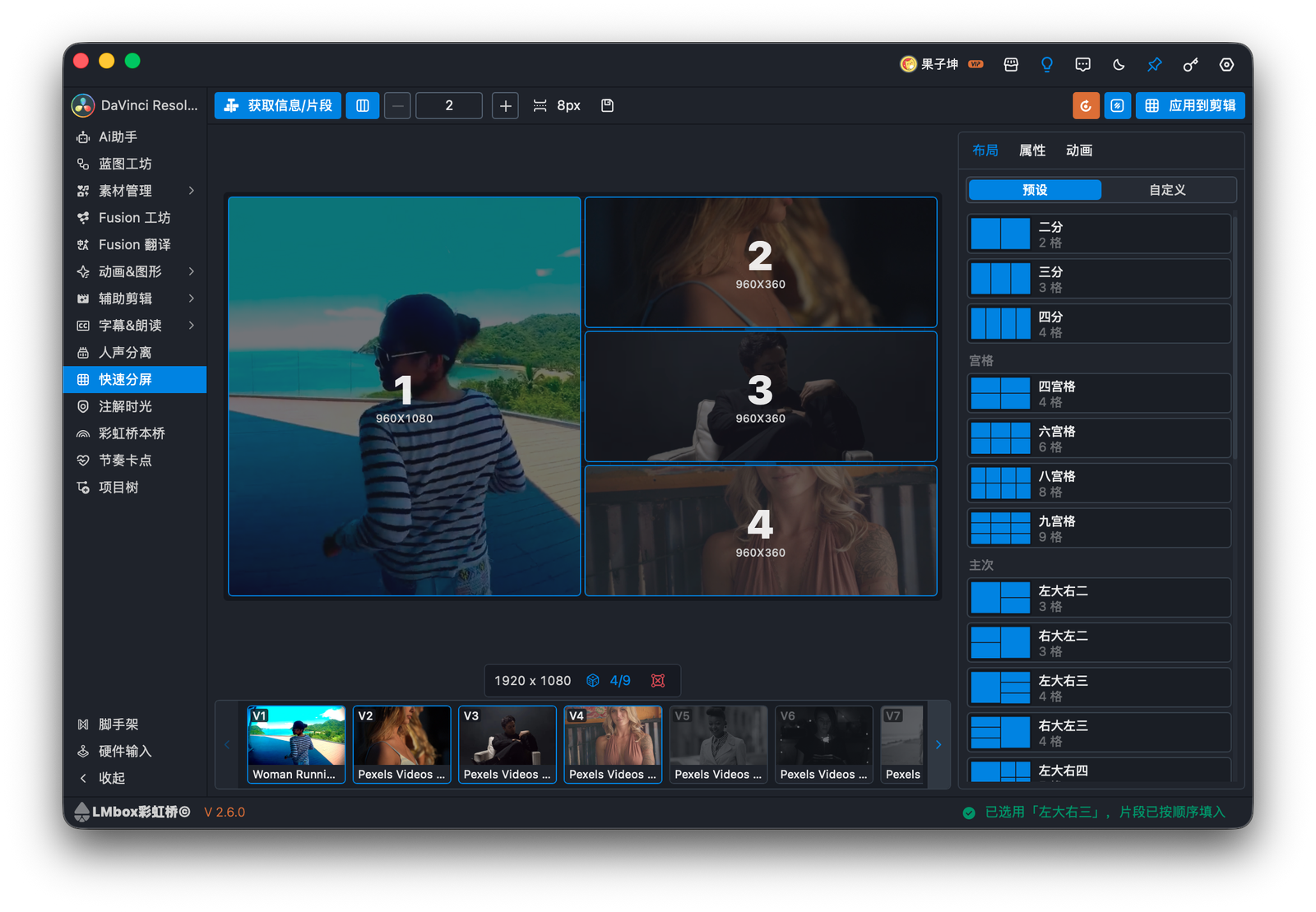This screenshot has height=912, width=1316.
Task: Click the blue icon beside the orange reset button
Action: 1117,105
